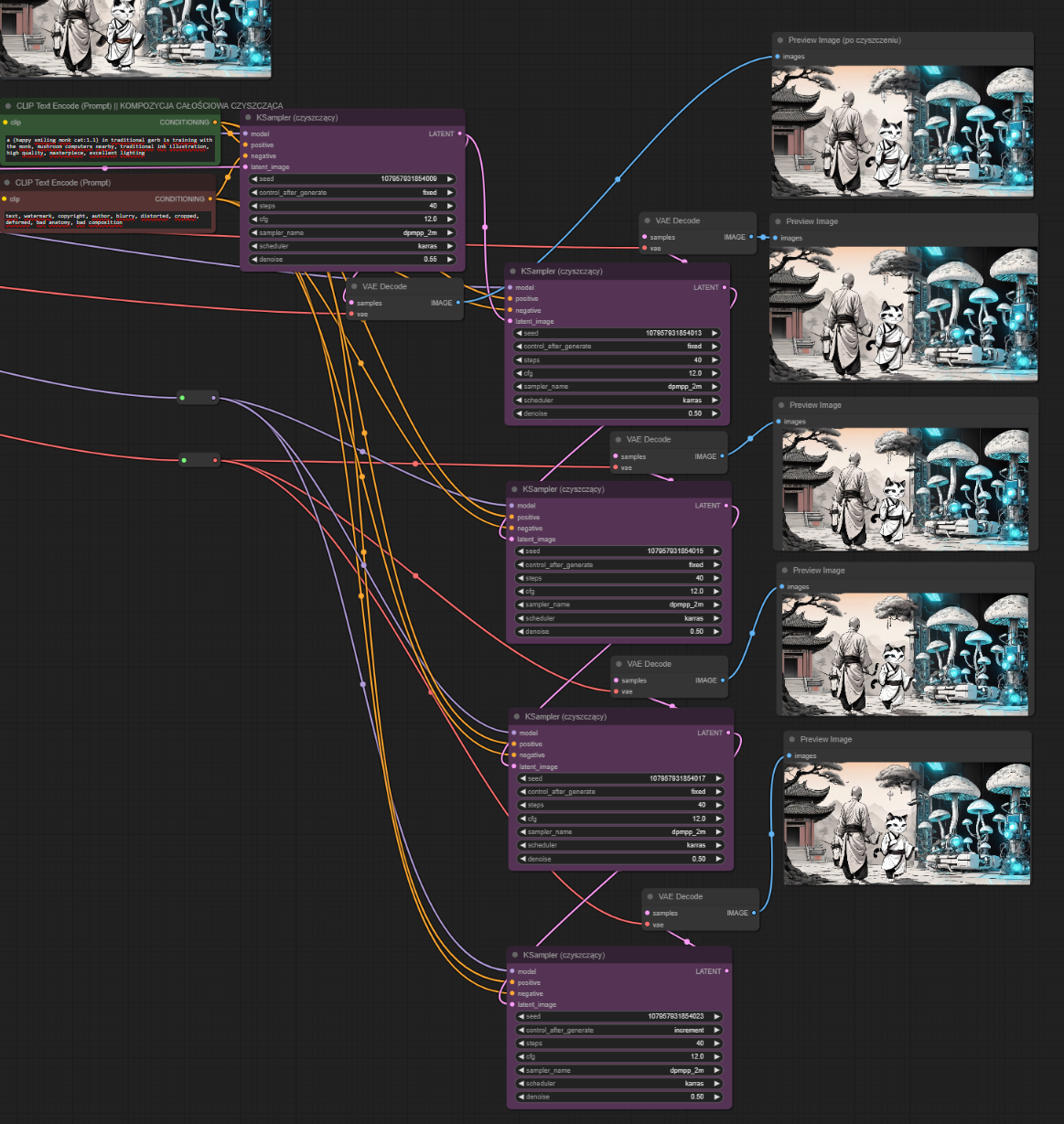The image size is (1064, 1124).
Task: Click LATENT output socket of KSampler seed ending 4009
Action: pos(459,134)
